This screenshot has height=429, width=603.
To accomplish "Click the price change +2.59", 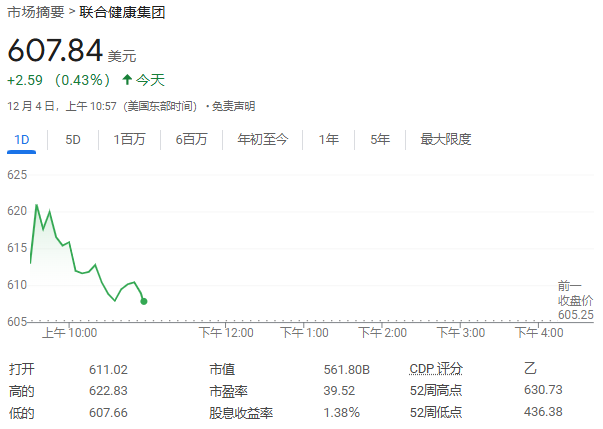I will (25, 80).
